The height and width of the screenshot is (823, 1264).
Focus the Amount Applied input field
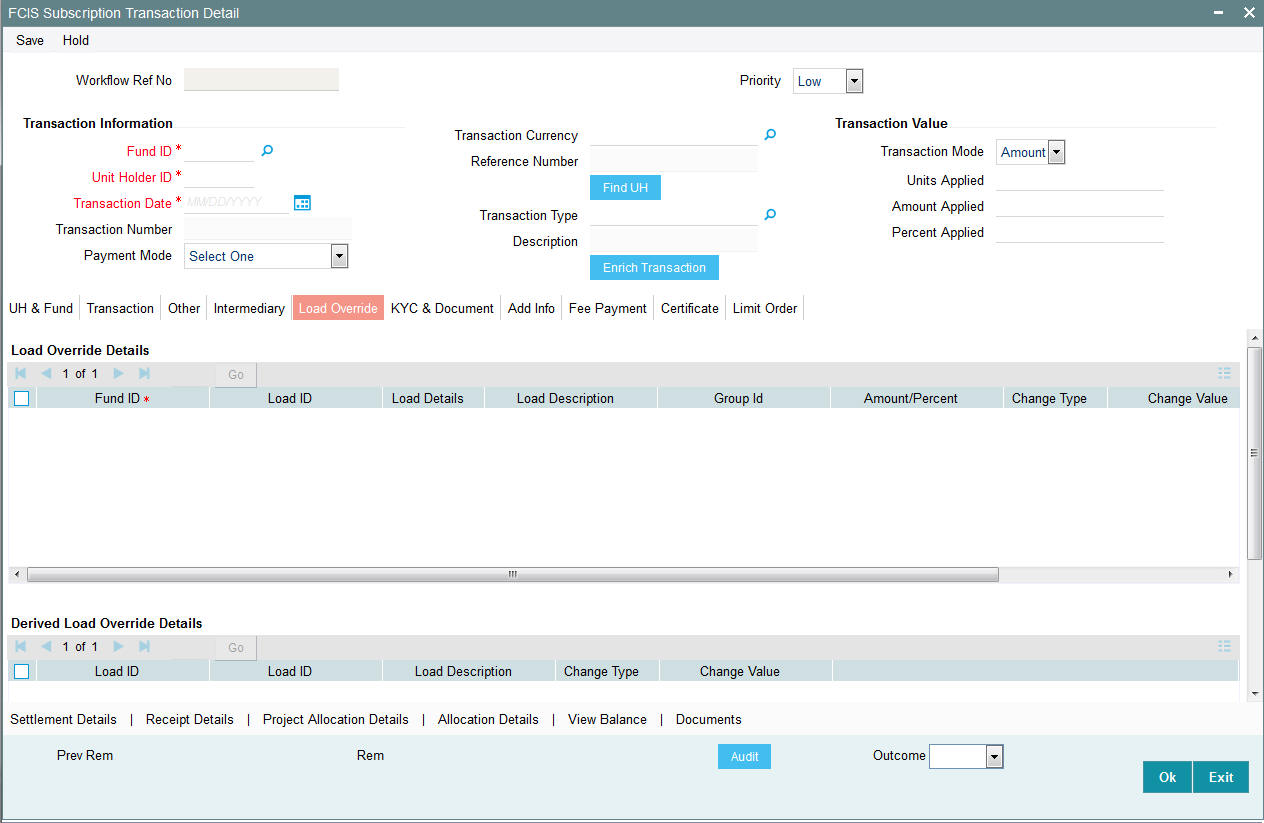[1080, 206]
